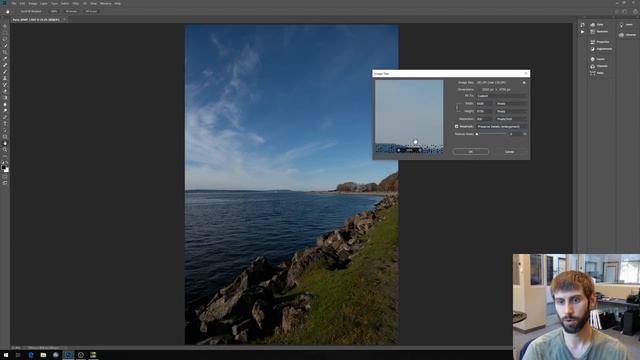Change screen mode at toolbar bottom
The width and height of the screenshot is (640, 360).
tap(5, 183)
